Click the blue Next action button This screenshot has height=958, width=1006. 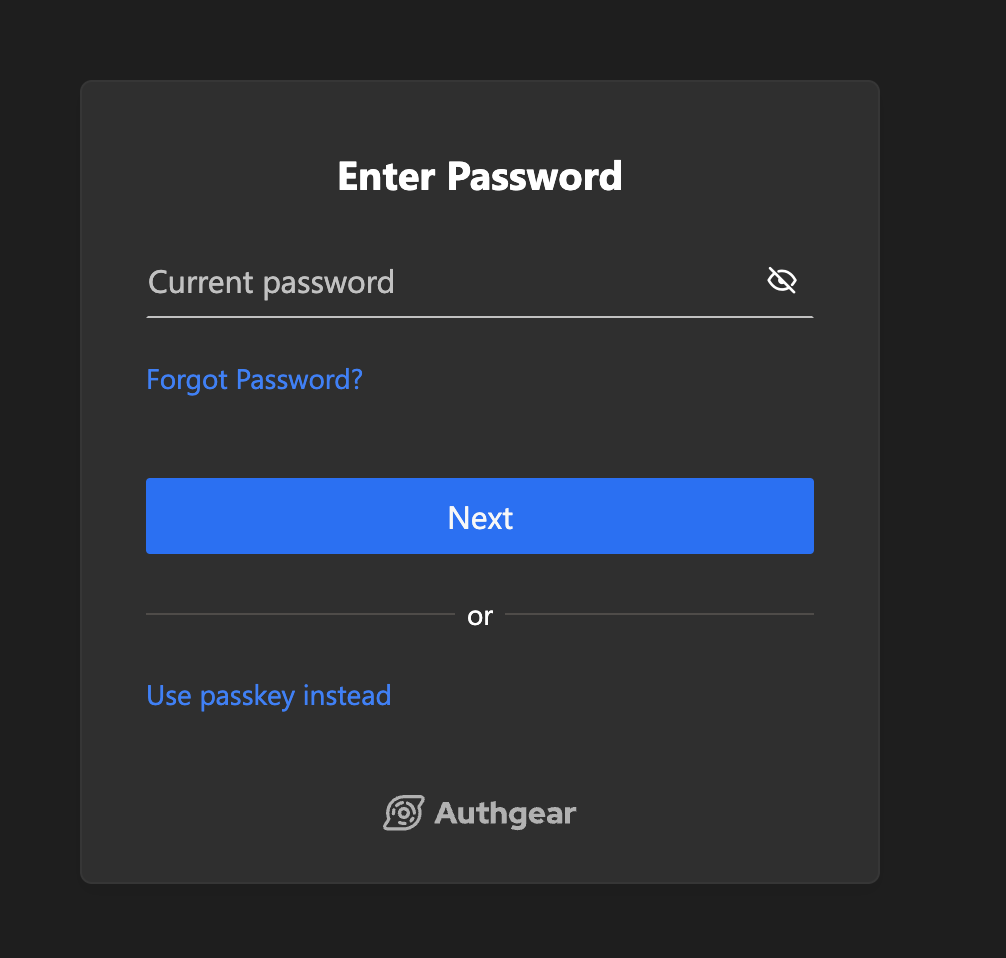click(480, 516)
